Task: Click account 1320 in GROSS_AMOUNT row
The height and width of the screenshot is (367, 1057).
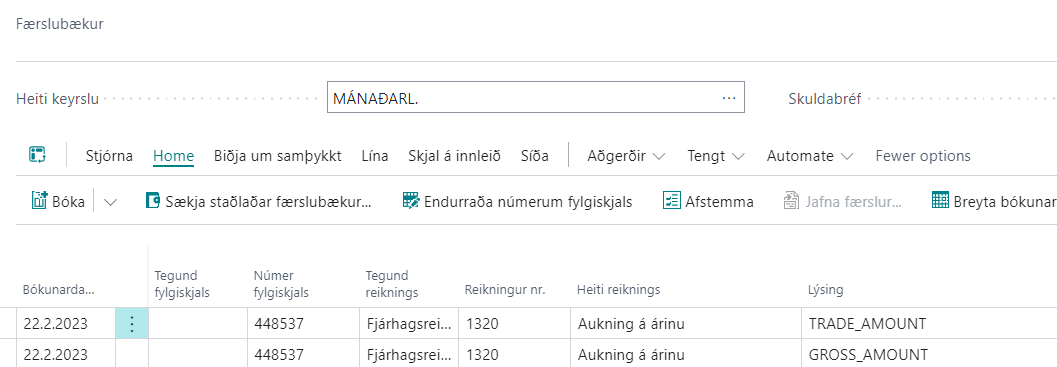Action: (514, 354)
